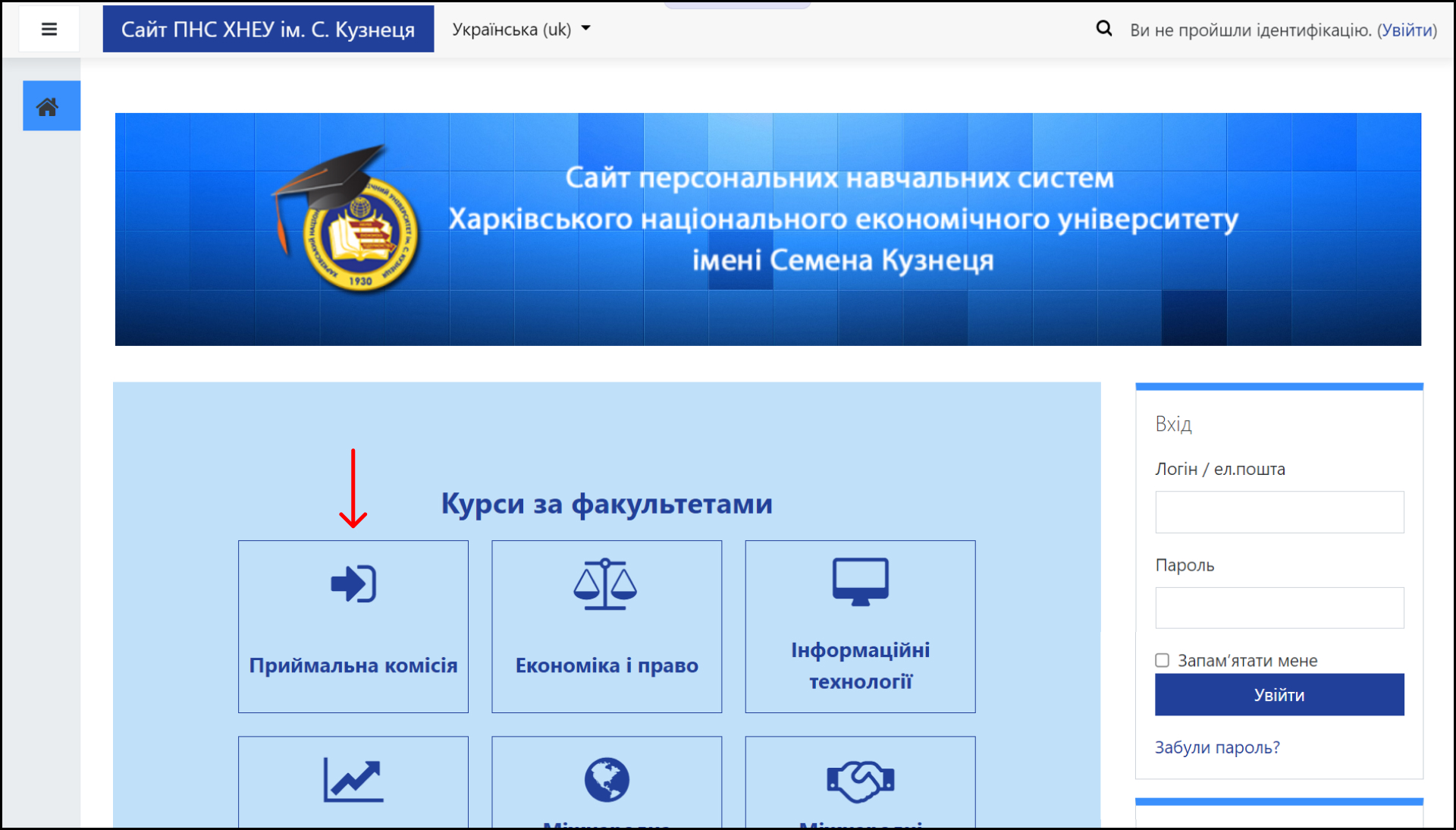The height and width of the screenshot is (830, 1456).
Task: Click the globe icon tile
Action: pyautogui.click(x=607, y=780)
